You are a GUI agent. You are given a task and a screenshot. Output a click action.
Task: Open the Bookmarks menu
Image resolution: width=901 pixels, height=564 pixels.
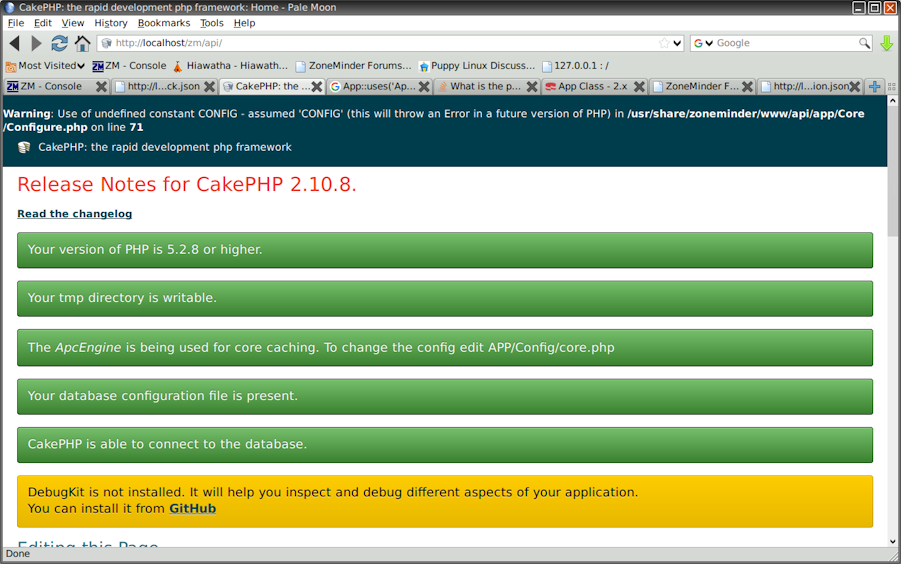click(x=164, y=23)
